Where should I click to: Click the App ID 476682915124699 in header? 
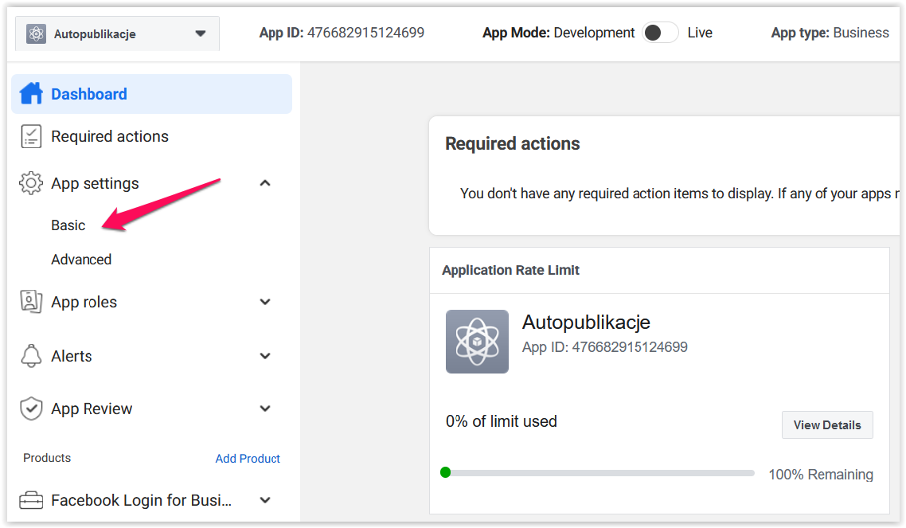341,33
